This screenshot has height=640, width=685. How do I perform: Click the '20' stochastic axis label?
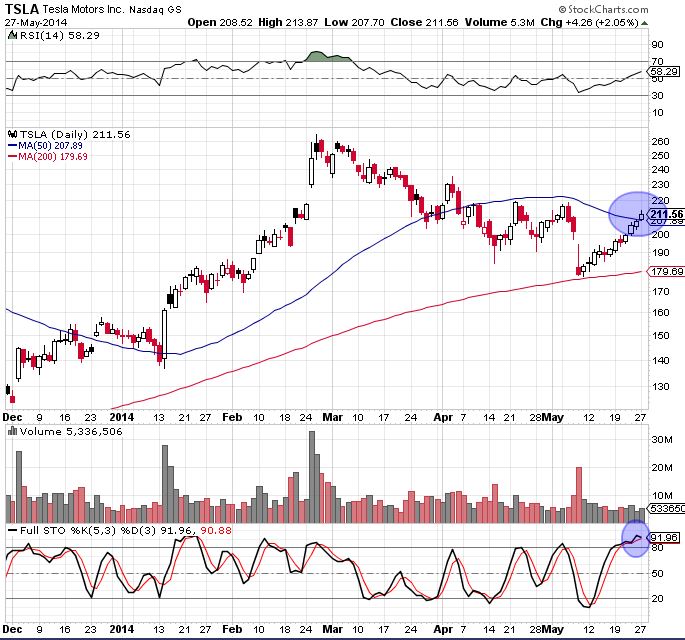tap(657, 598)
